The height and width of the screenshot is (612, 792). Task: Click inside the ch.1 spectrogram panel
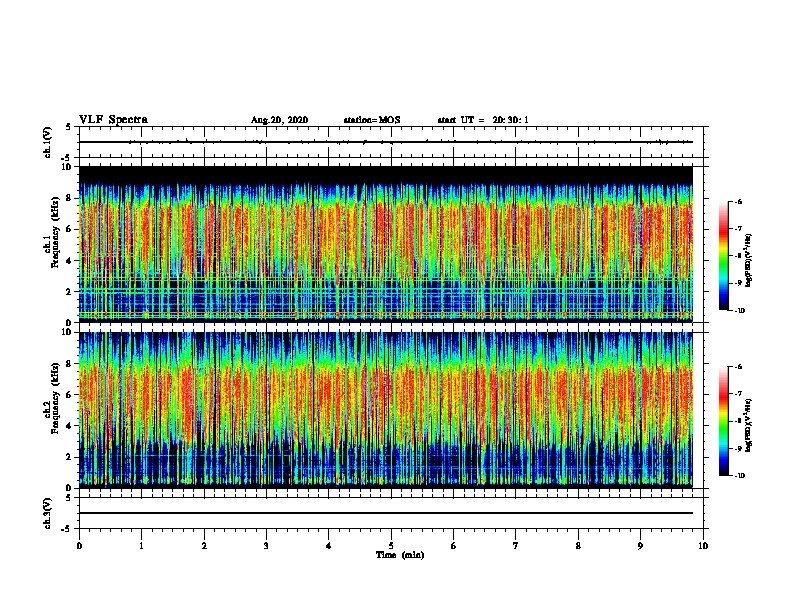[386, 244]
